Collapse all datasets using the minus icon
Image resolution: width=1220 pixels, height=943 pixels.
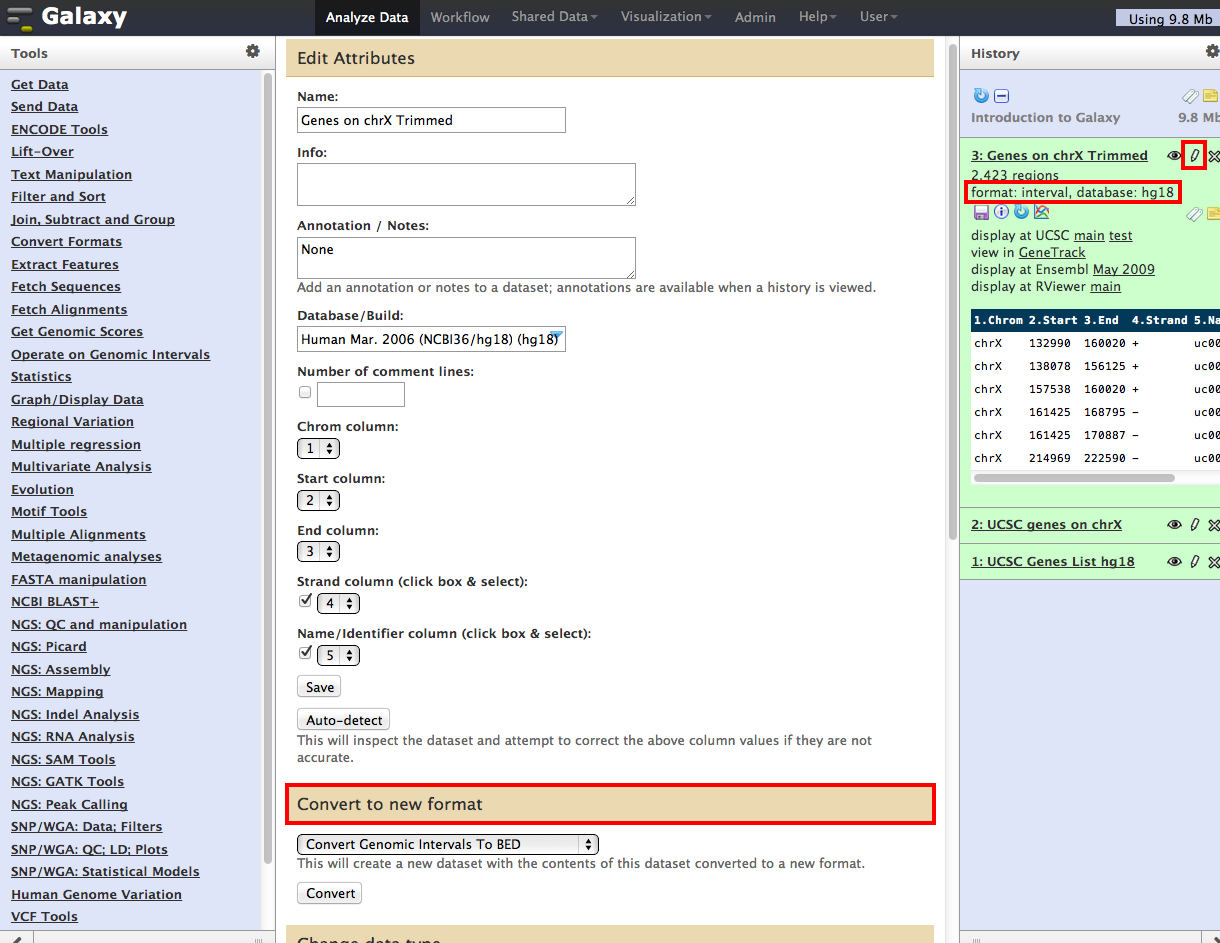tap(1002, 96)
